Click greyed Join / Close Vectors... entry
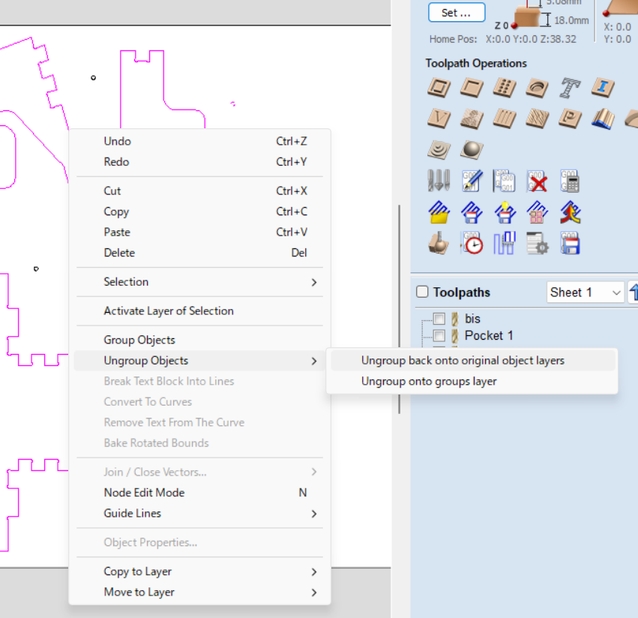Screen dimensions: 638x618 (199, 472)
